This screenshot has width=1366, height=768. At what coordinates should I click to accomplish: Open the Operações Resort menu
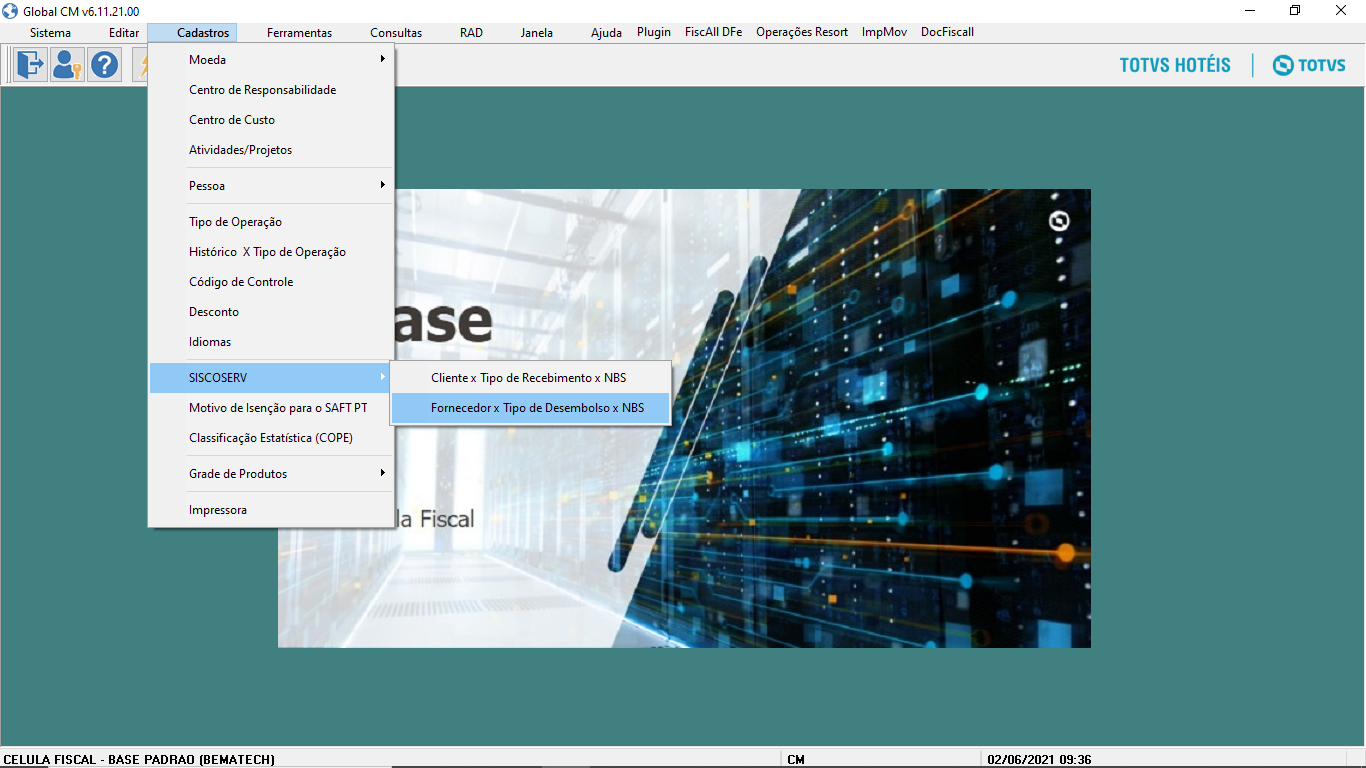(x=802, y=32)
